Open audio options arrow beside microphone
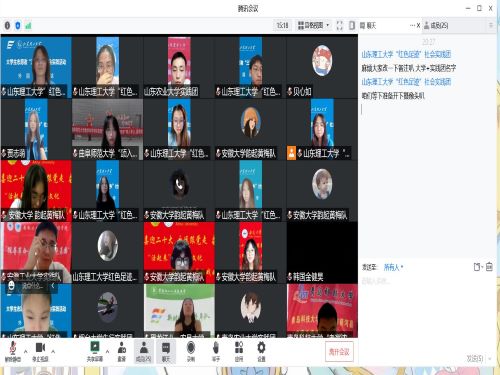The image size is (500, 375). (26, 351)
